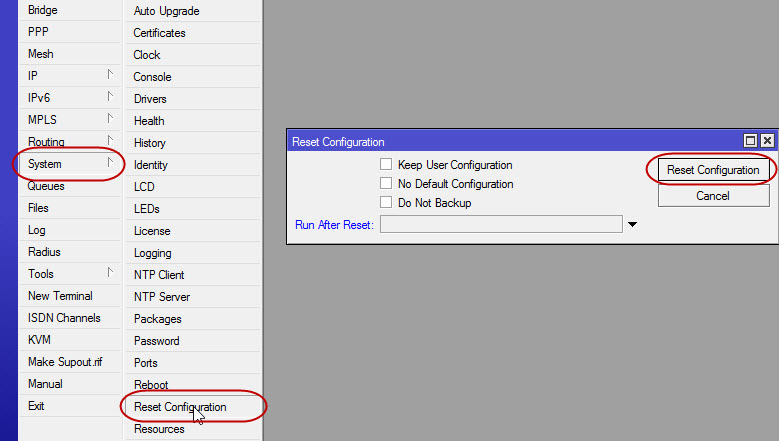The height and width of the screenshot is (441, 779).
Task: Close the Reset Configuration dialog window
Action: [767, 141]
